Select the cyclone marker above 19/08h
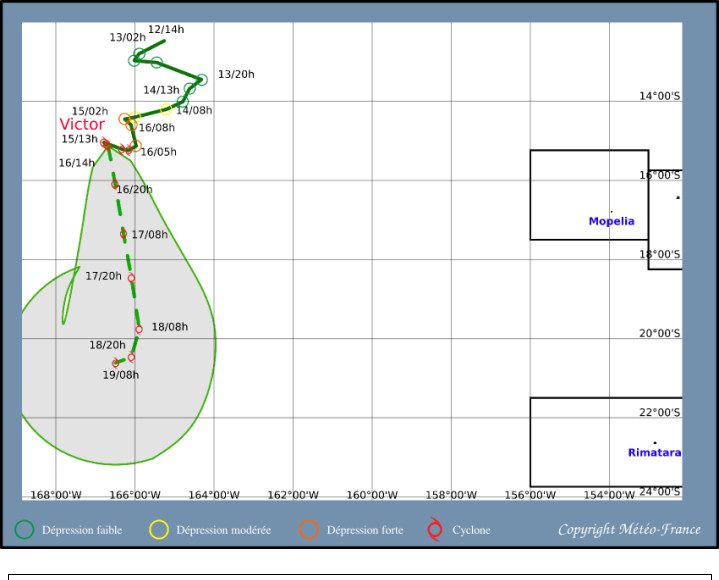This screenshot has width=719, height=580. coord(116,363)
